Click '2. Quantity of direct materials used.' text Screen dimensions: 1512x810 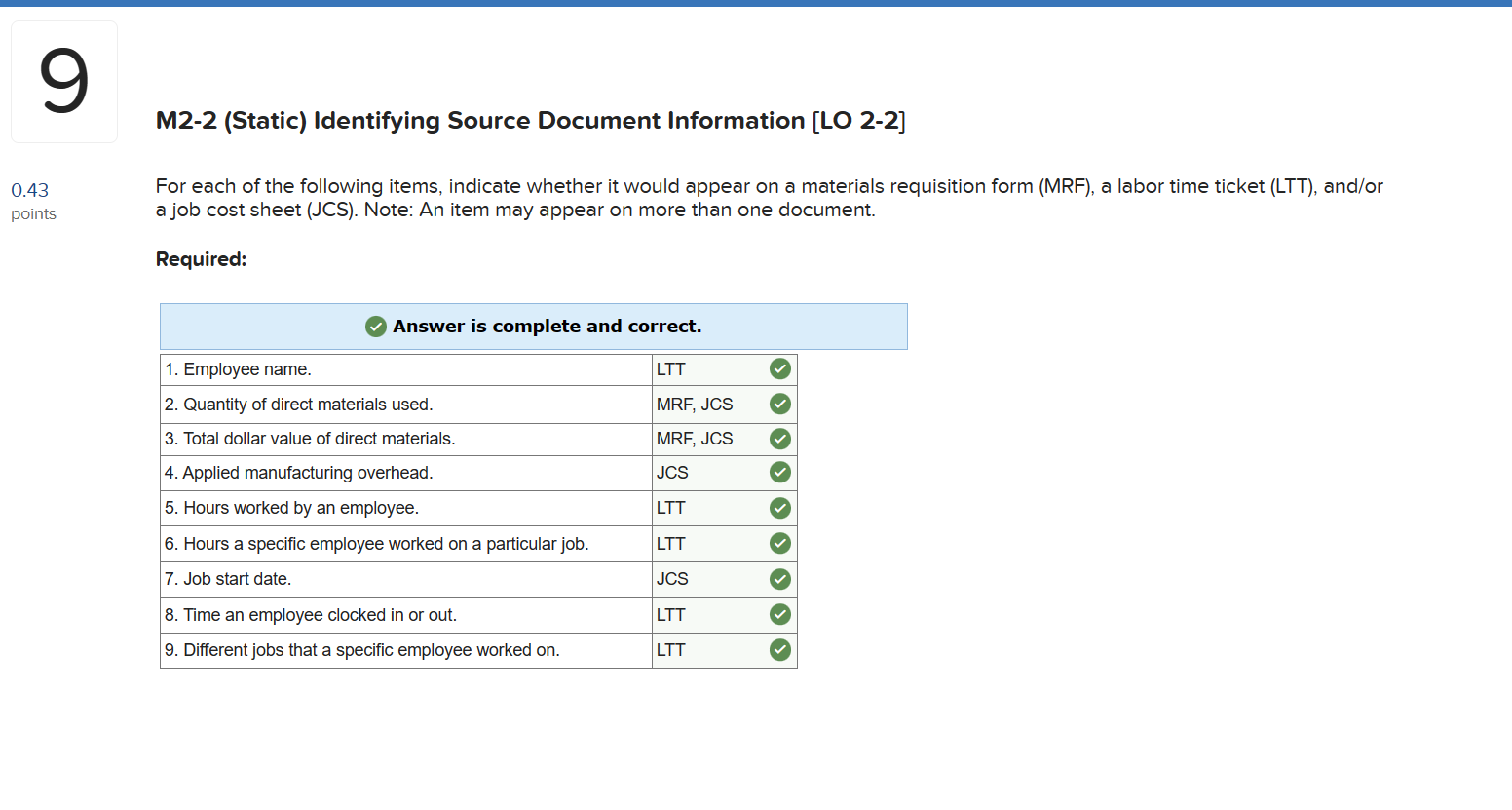pos(298,405)
